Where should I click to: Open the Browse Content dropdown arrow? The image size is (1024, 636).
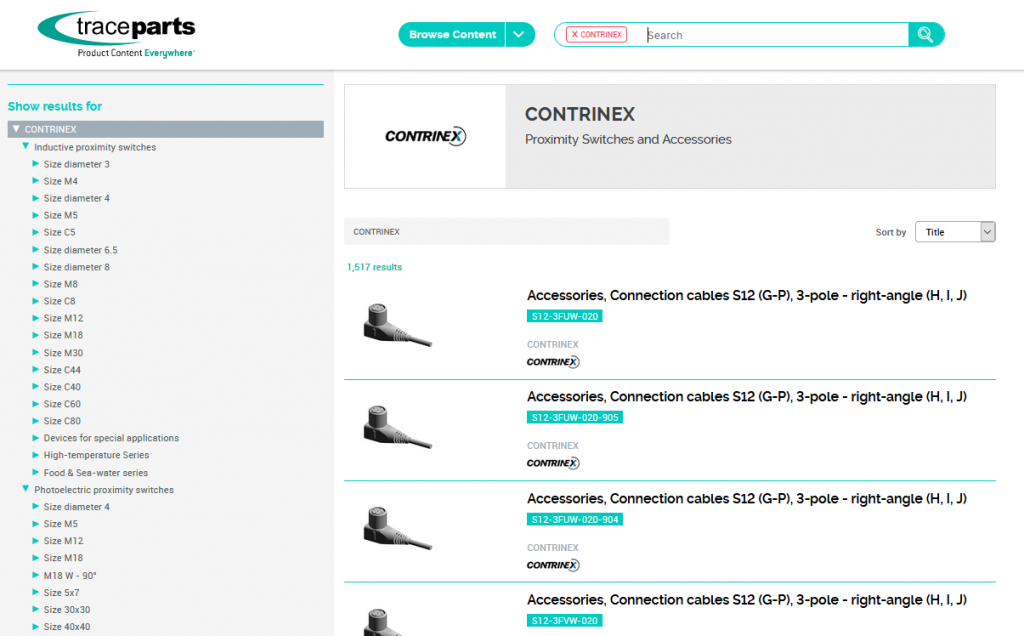(x=519, y=35)
